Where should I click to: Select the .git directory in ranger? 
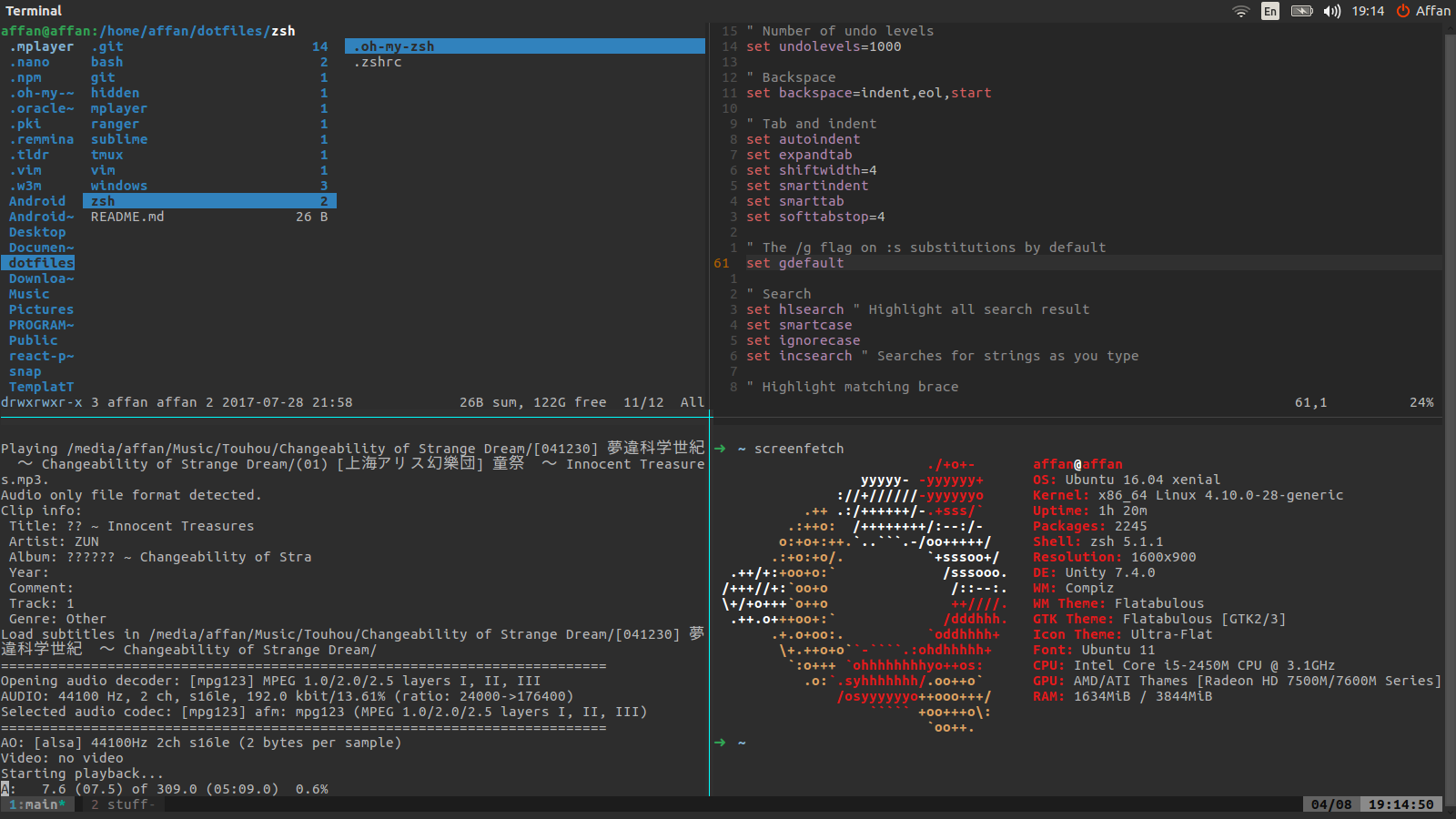(x=209, y=46)
